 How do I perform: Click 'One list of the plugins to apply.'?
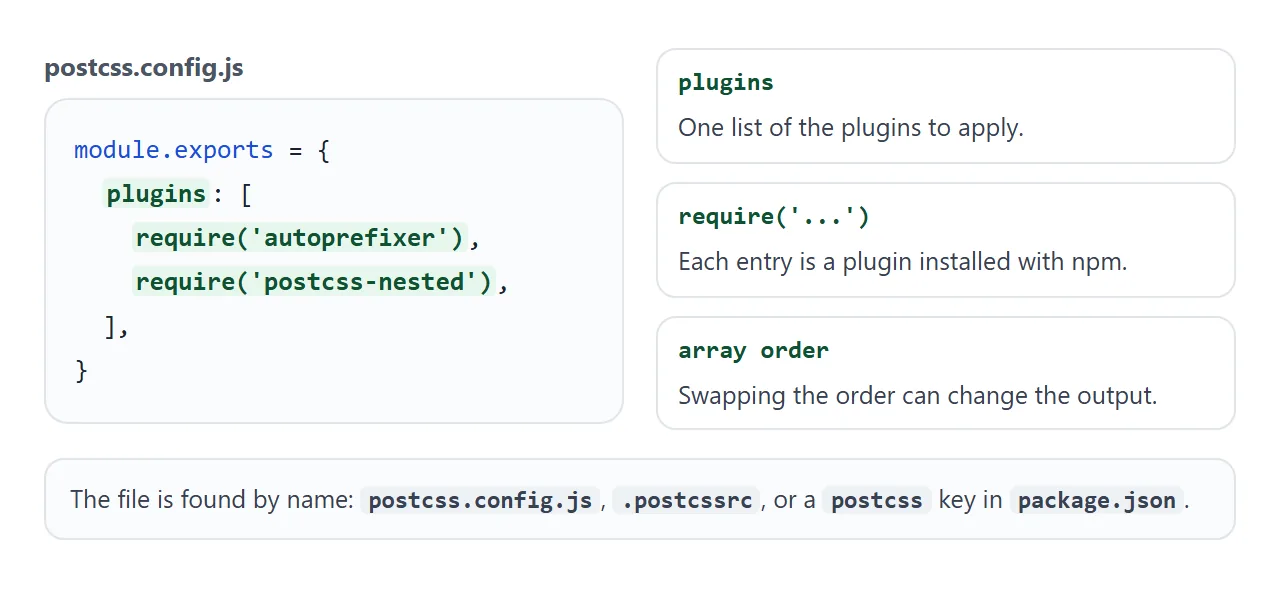tap(851, 128)
